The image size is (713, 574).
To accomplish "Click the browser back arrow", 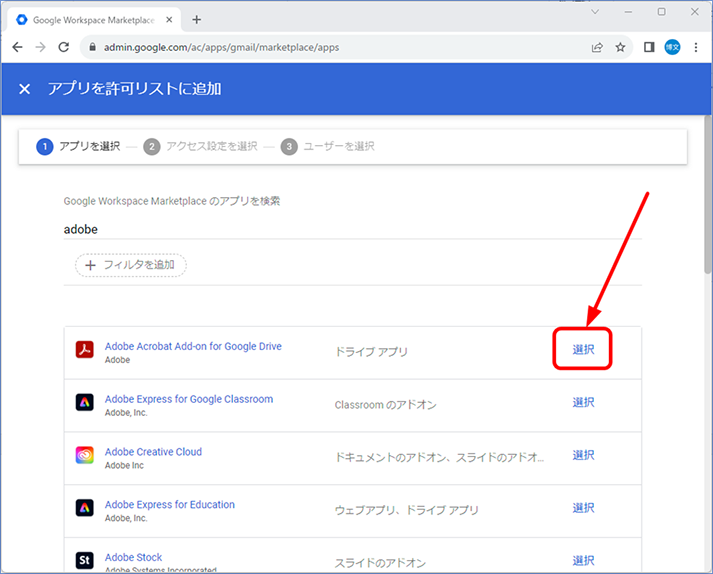I will click(17, 47).
